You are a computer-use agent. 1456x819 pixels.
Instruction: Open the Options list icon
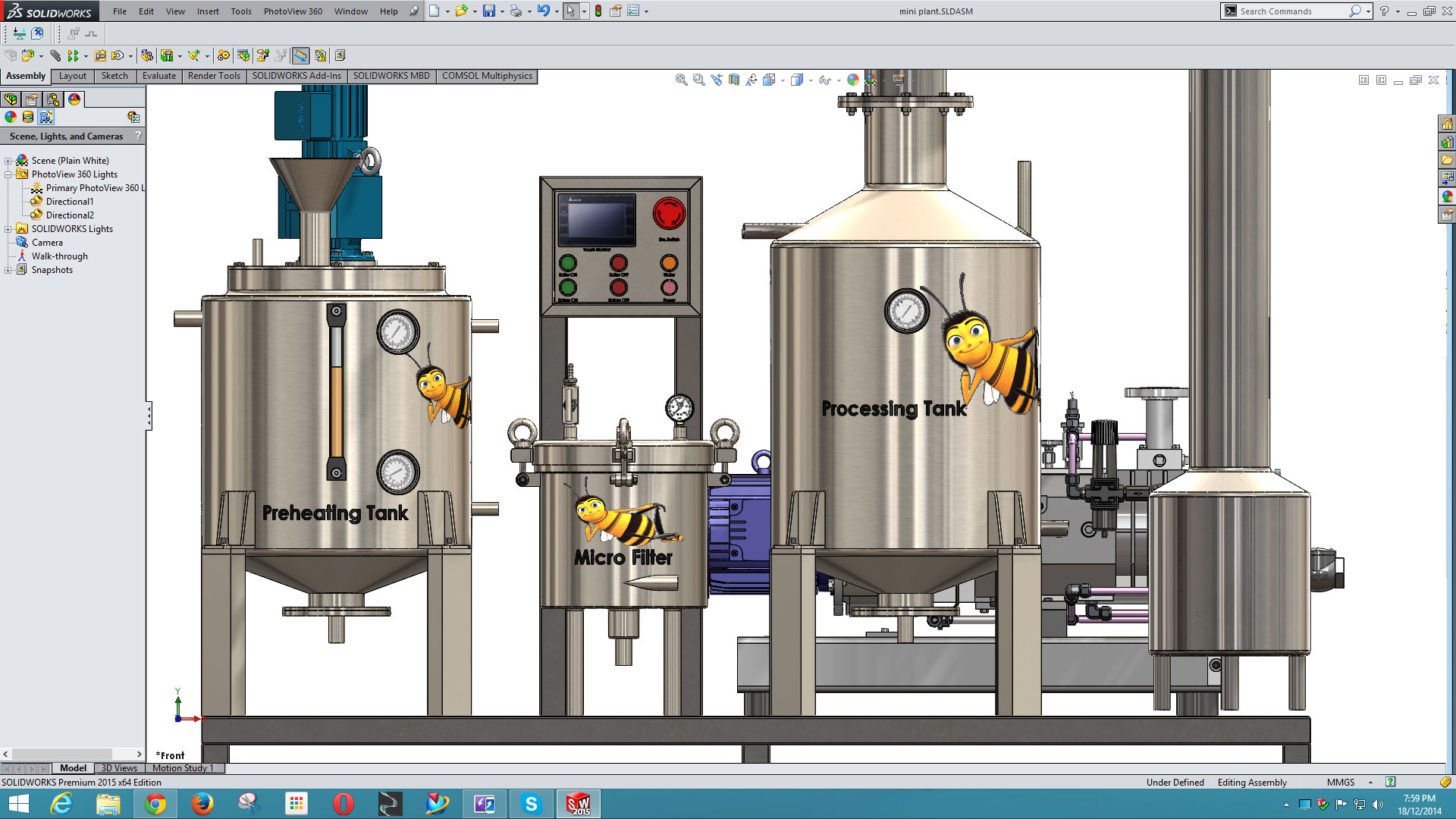pyautogui.click(x=633, y=11)
